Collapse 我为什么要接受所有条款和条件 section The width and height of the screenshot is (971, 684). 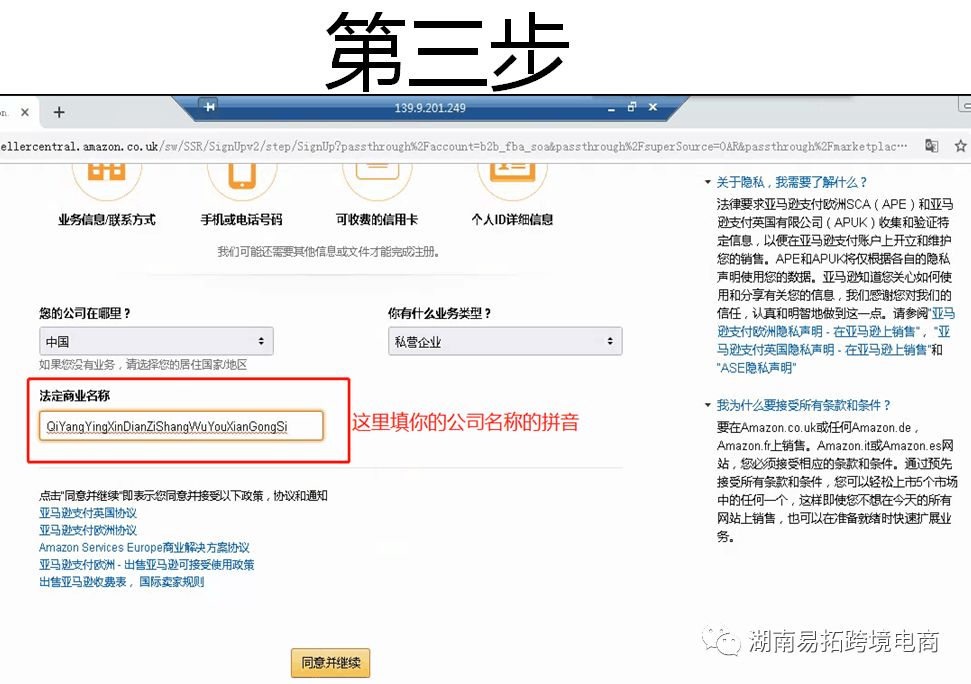point(798,405)
